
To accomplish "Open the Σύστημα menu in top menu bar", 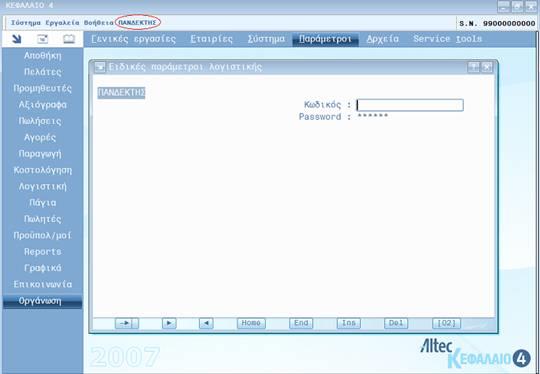I will click(26, 23).
